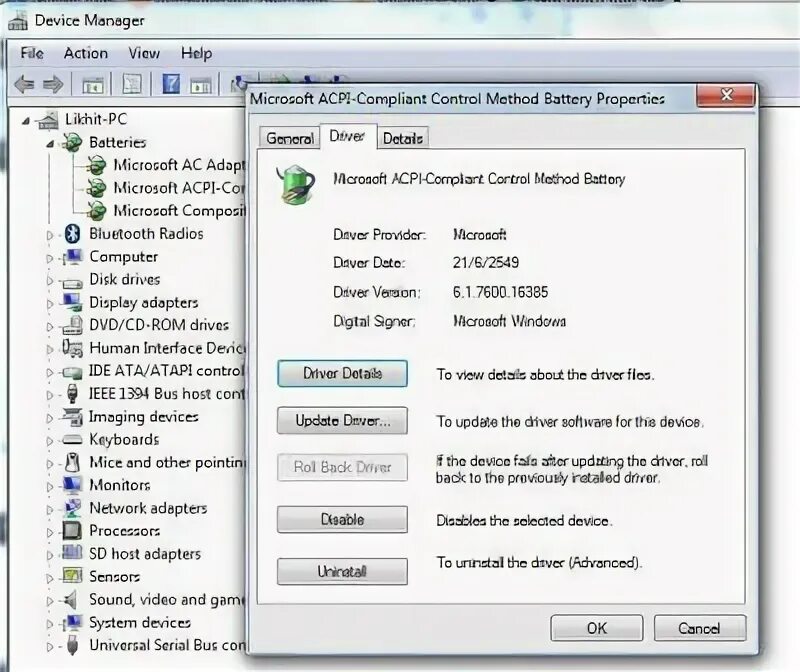Click the Imaging devices icon
This screenshot has height=672, width=800.
coord(72,417)
